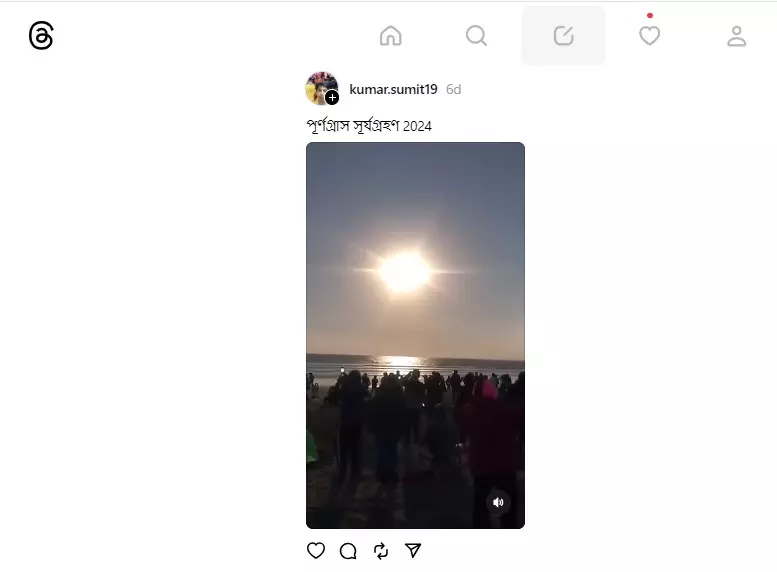The width and height of the screenshot is (777, 572).
Task: Follow kumar.sumit19 via plus badge
Action: (x=332, y=98)
